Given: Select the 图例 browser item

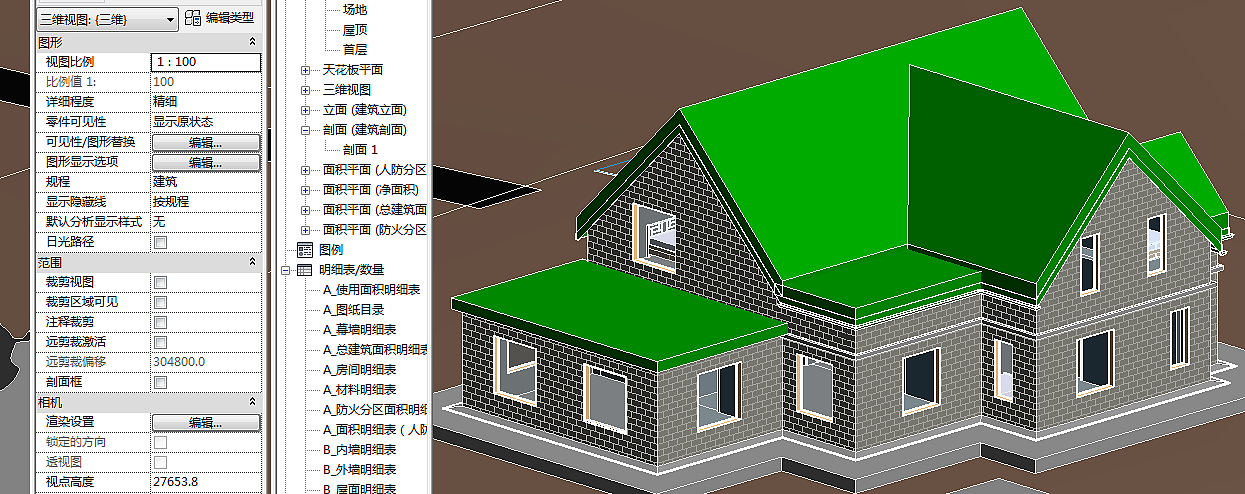Looking at the screenshot, I should pyautogui.click(x=330, y=249).
